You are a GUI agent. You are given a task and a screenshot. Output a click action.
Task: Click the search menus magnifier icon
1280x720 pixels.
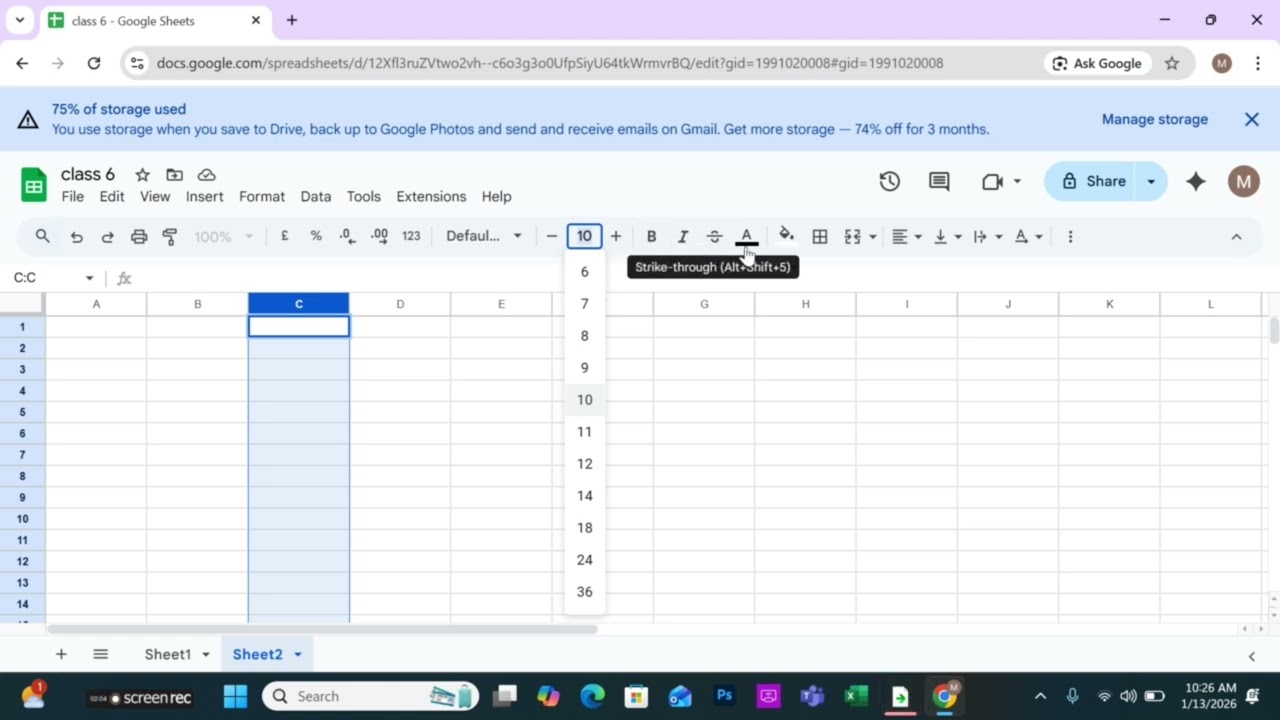tap(42, 236)
